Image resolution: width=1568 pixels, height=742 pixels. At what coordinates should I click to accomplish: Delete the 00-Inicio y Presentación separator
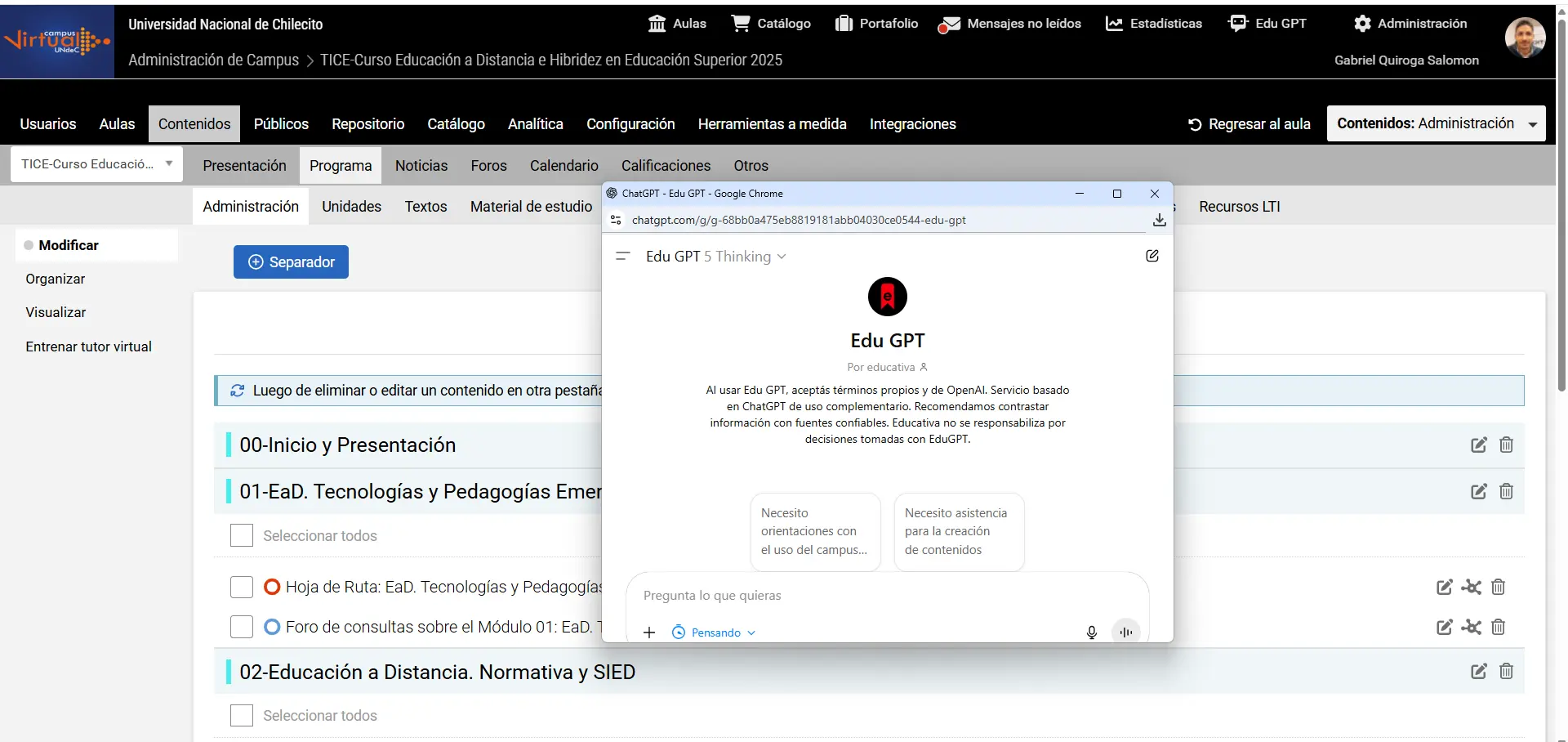coord(1506,445)
